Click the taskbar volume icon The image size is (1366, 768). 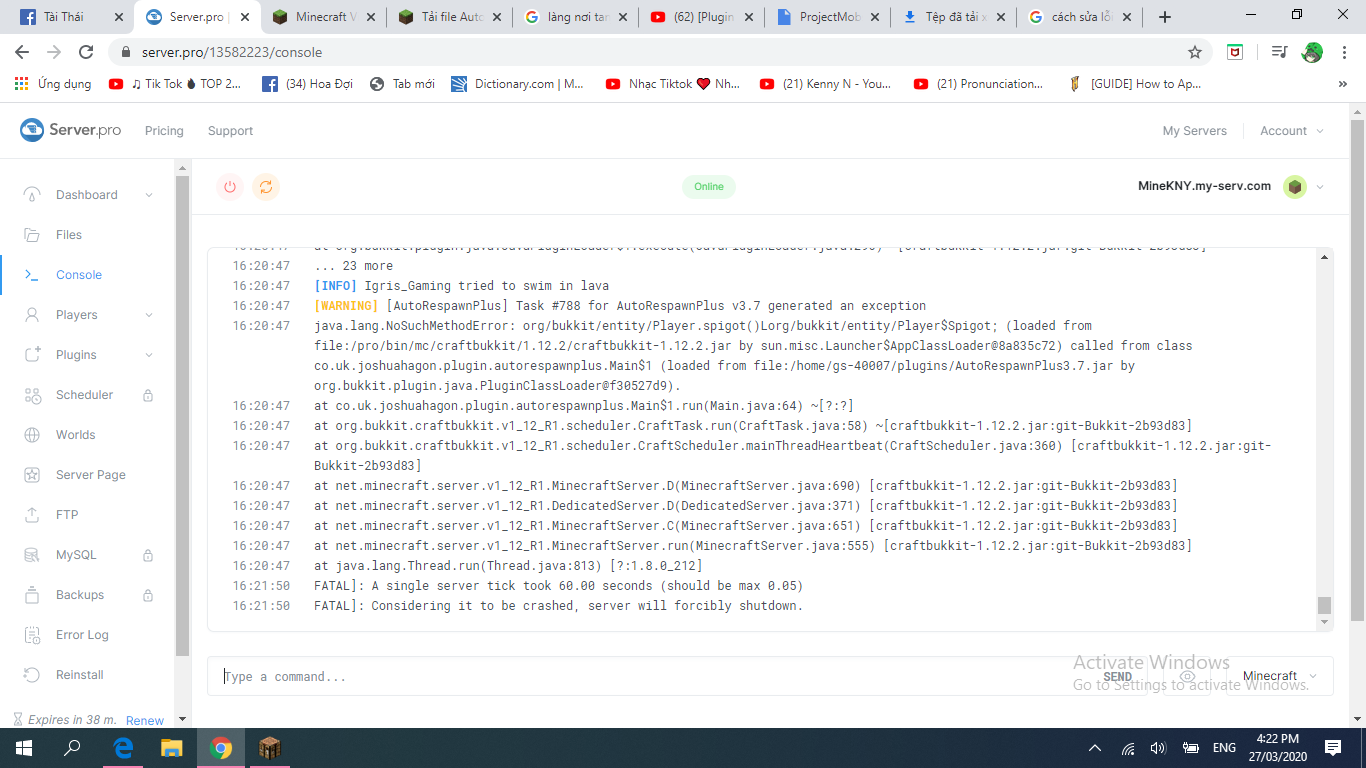click(1158, 748)
